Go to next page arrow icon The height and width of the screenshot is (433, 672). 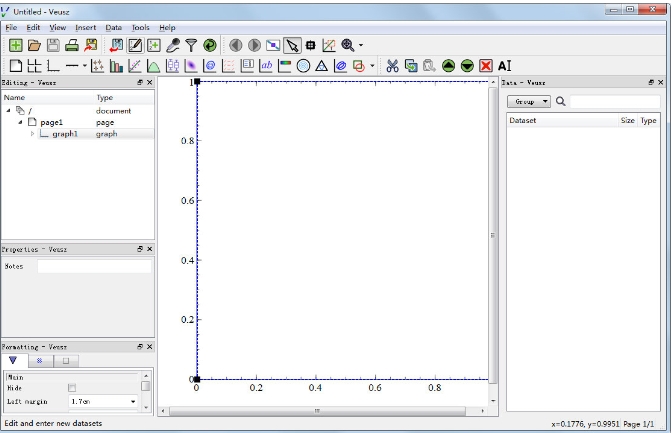click(x=254, y=45)
